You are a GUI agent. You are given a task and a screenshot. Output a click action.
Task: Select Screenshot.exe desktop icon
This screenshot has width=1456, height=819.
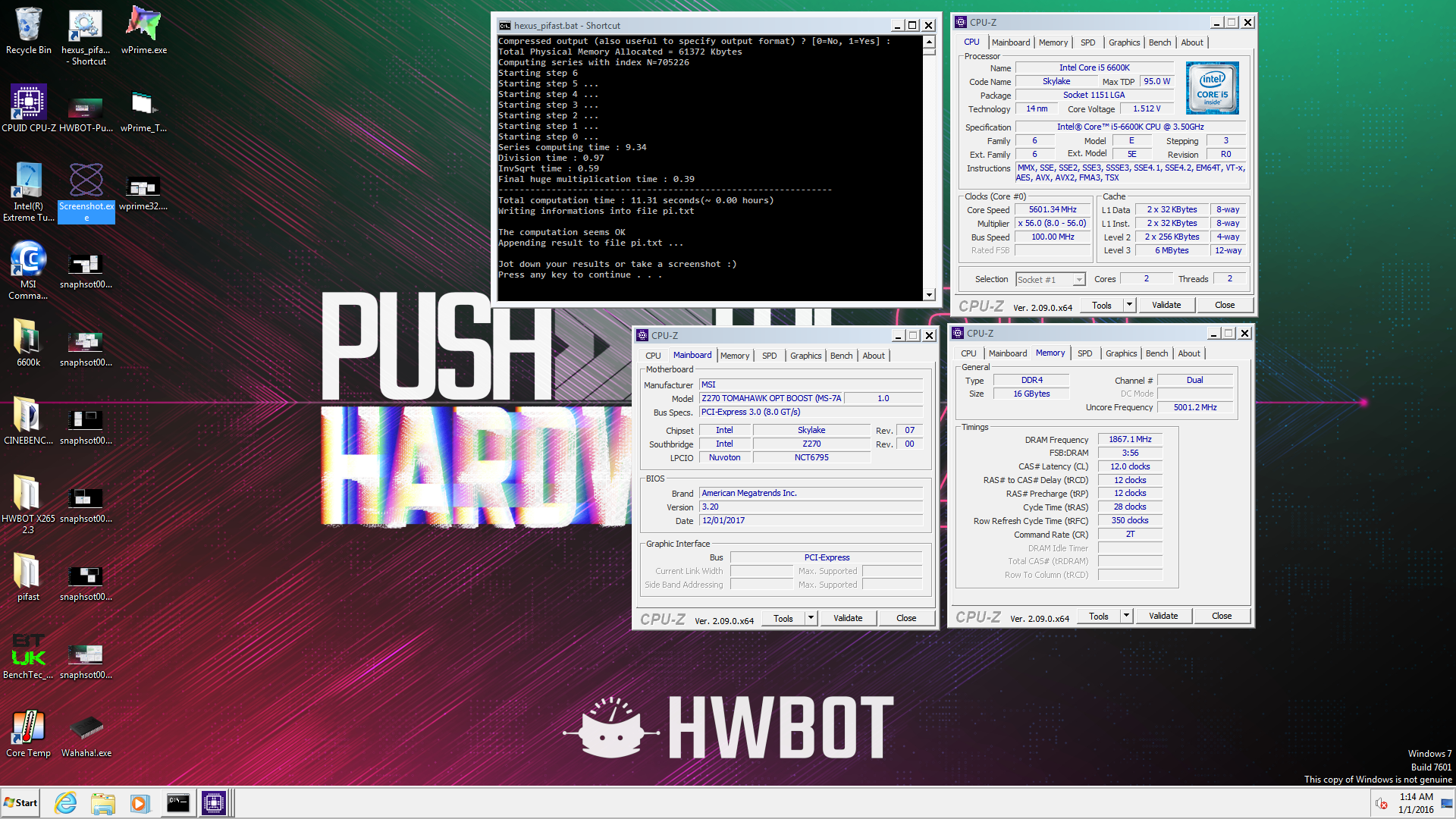point(86,193)
